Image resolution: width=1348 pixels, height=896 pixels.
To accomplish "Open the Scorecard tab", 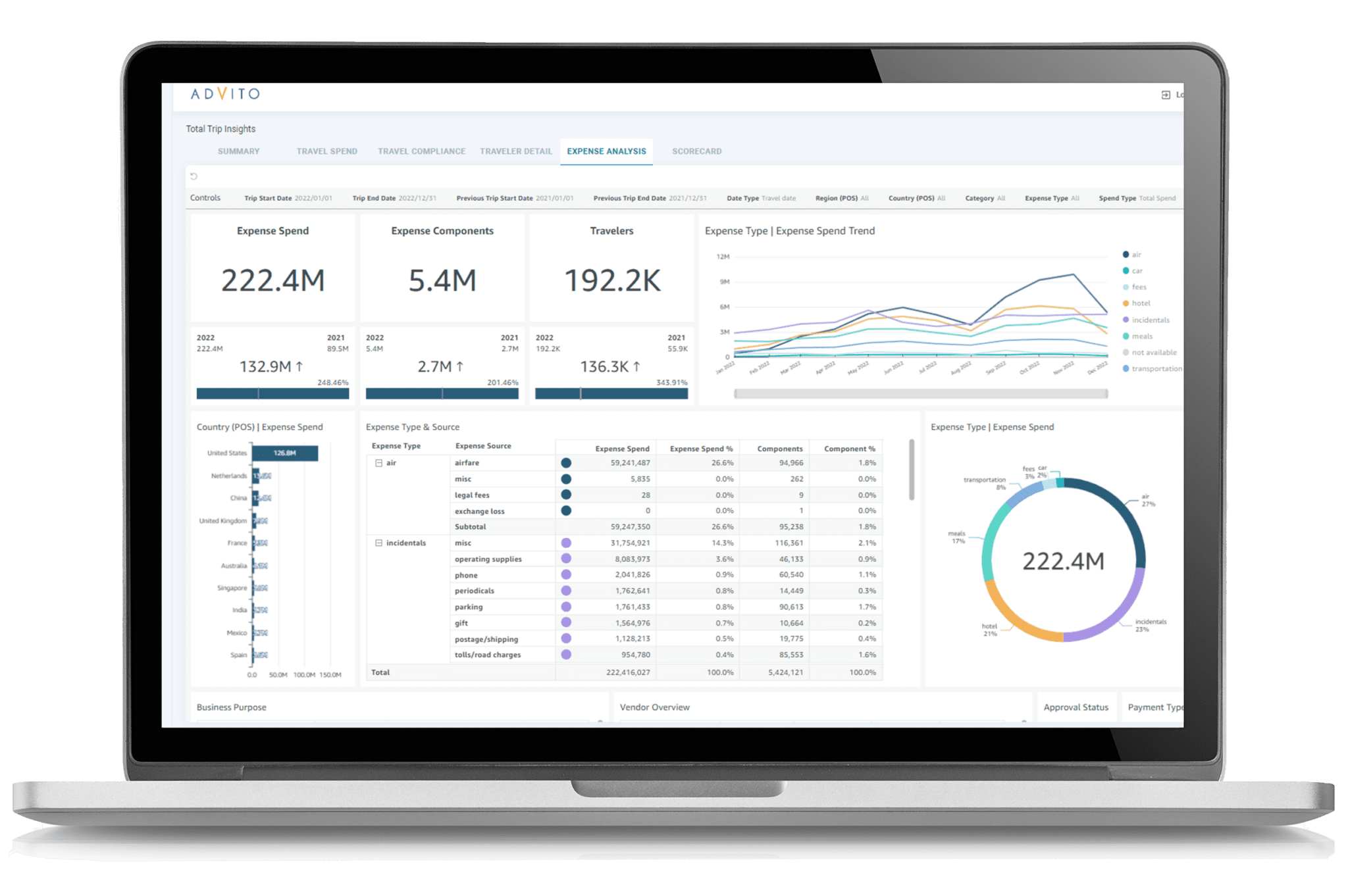I will coord(696,151).
